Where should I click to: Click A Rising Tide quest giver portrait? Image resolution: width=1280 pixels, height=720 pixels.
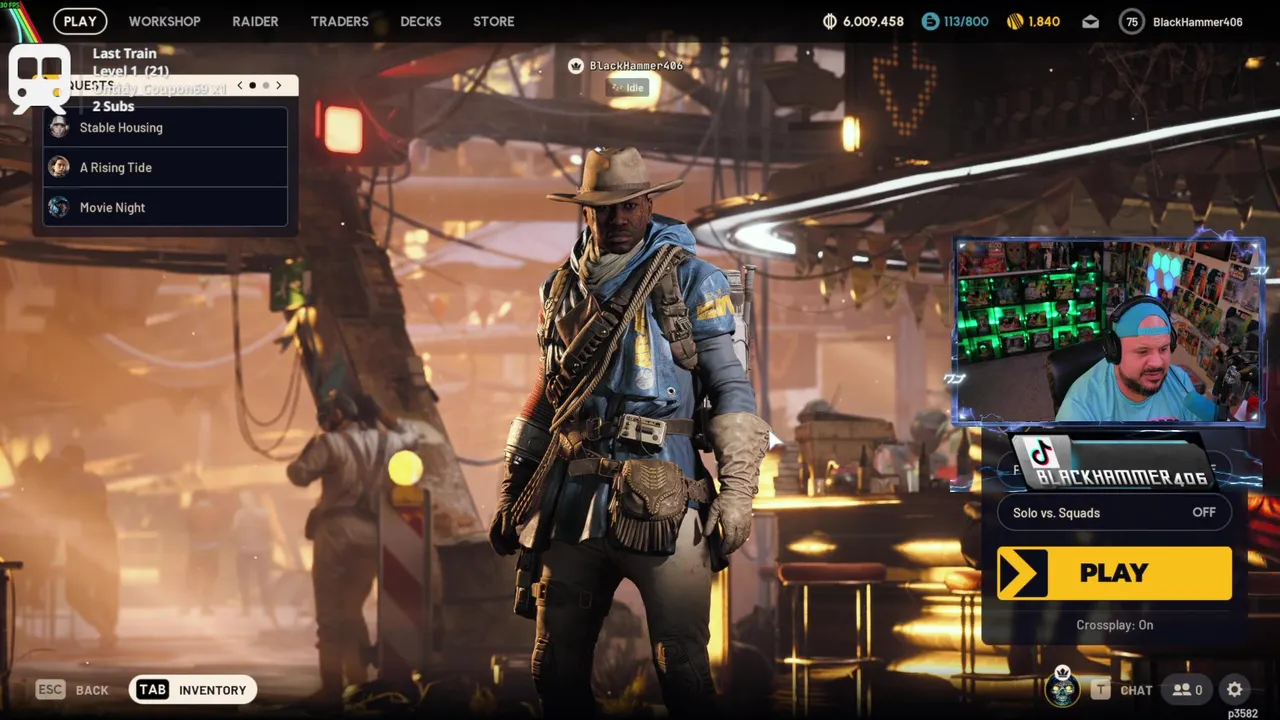(59, 167)
